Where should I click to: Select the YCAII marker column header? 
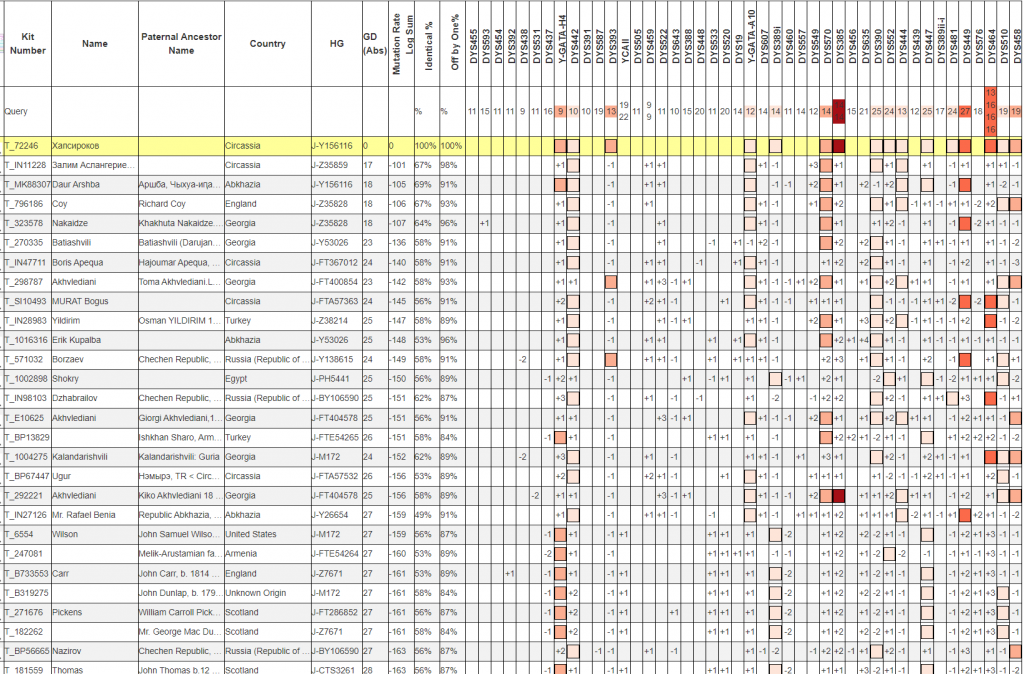624,43
